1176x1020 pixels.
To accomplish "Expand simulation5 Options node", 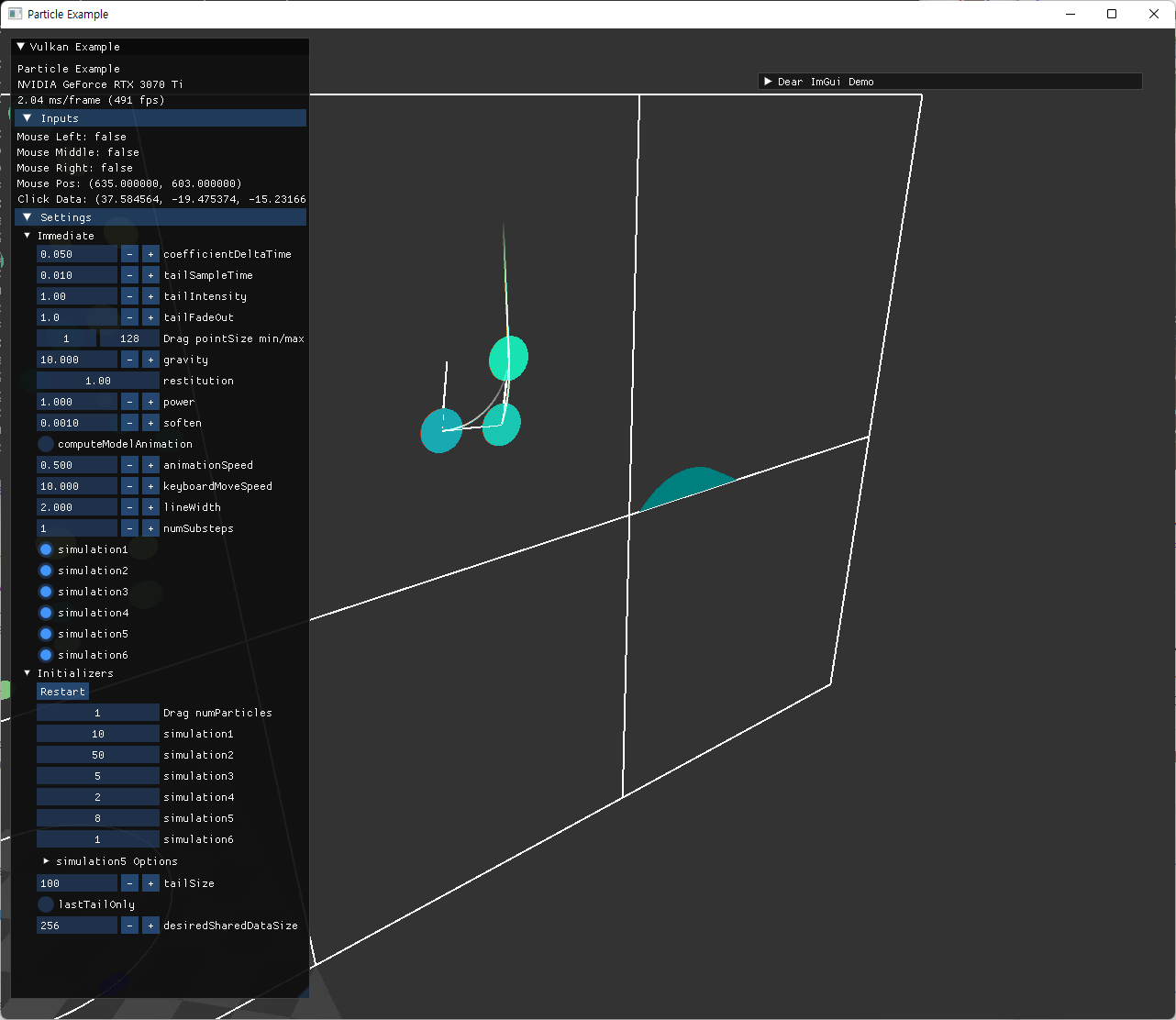I will 46,861.
